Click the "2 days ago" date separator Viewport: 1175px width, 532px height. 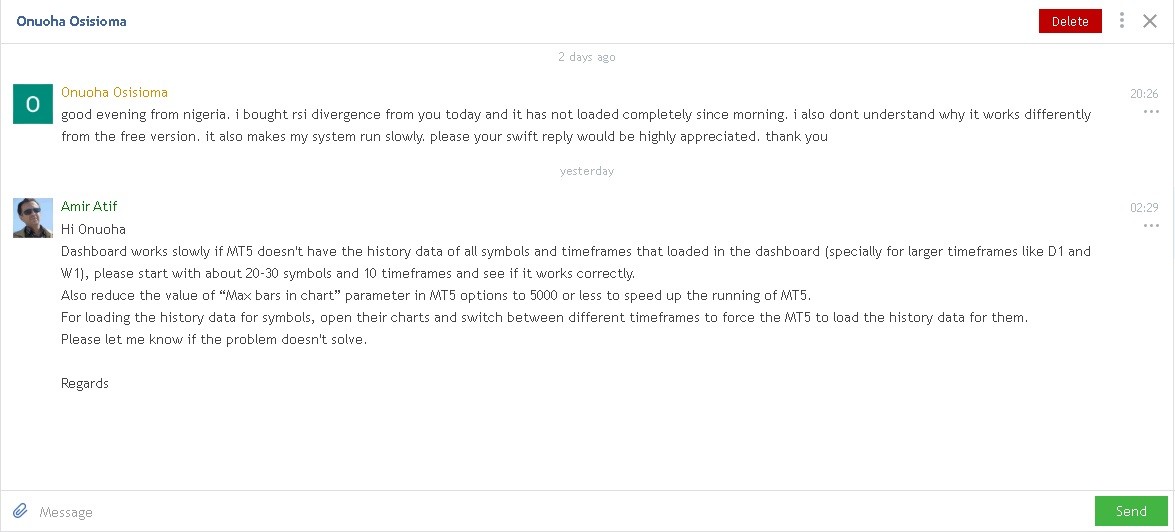pos(587,57)
